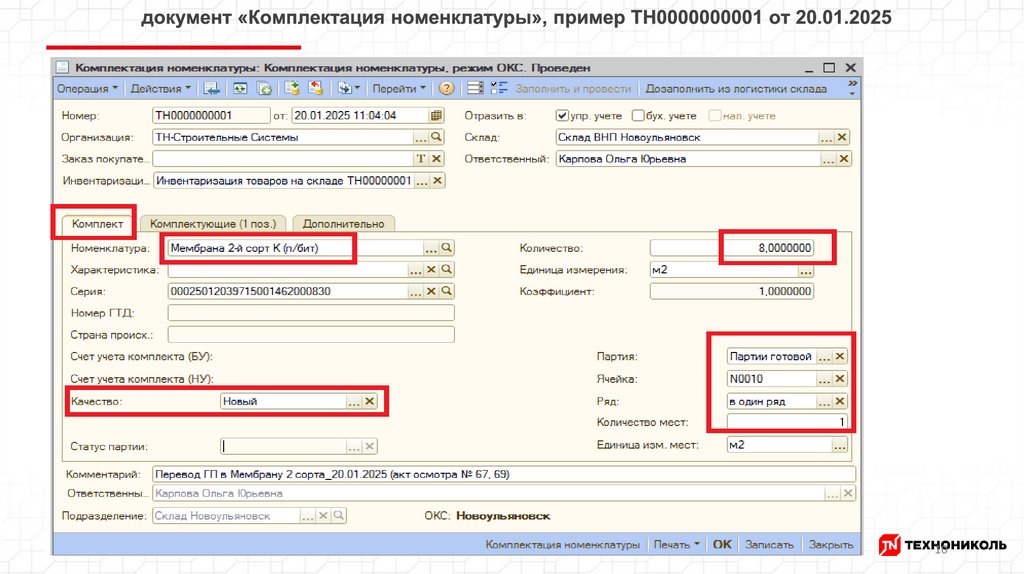Image resolution: width=1024 pixels, height=574 pixels.
Task: Clear the Характеристика field
Action: [431, 270]
